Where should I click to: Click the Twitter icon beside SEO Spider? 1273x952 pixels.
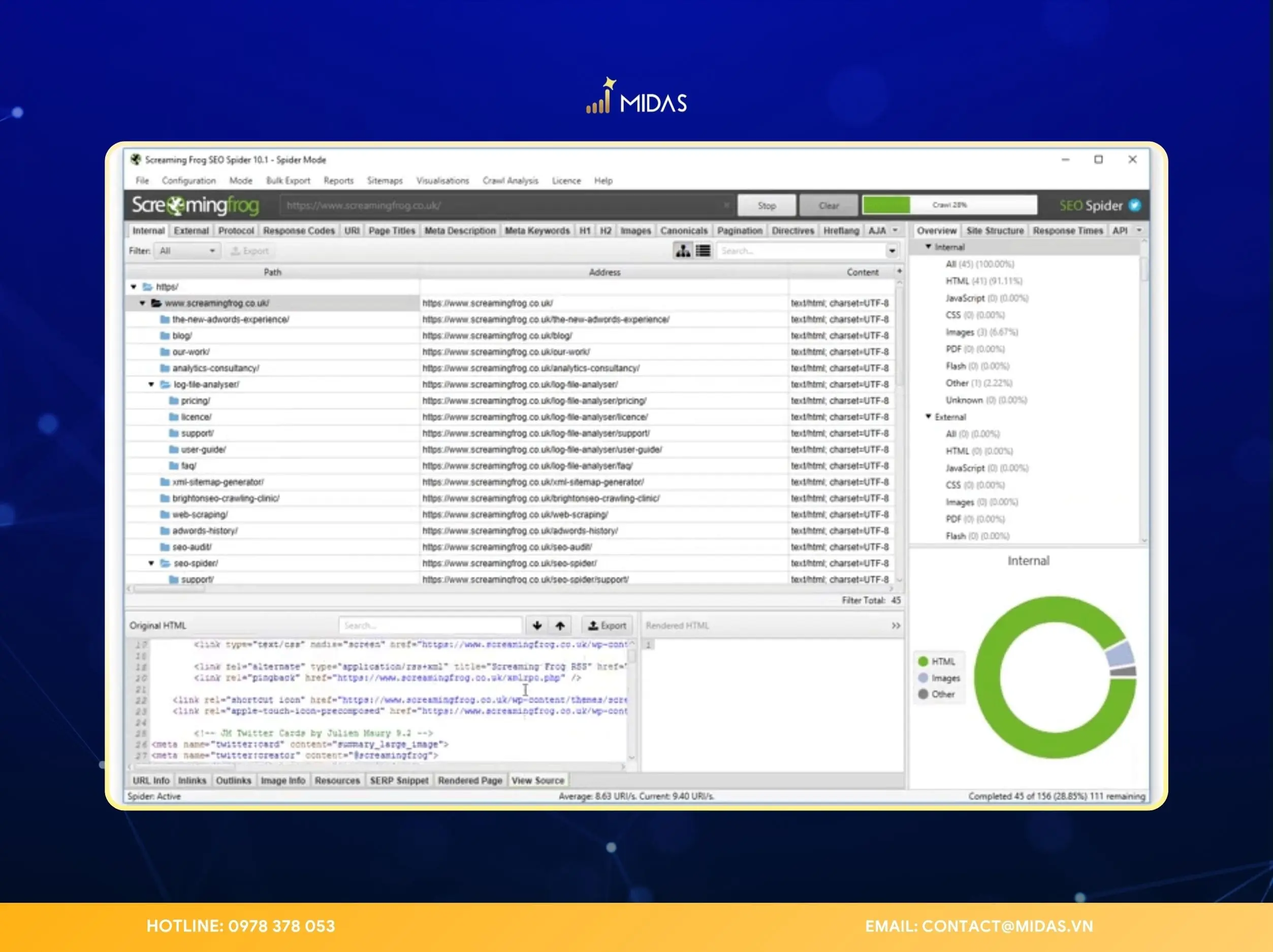tap(1134, 205)
